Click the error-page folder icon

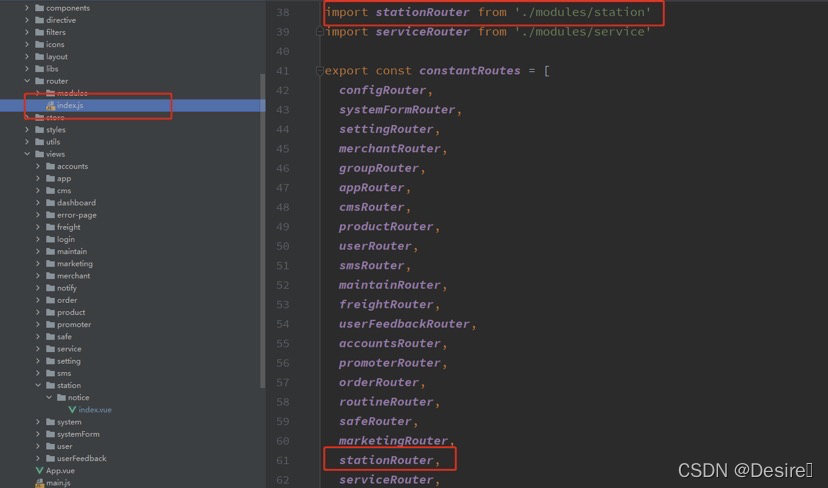[51, 215]
